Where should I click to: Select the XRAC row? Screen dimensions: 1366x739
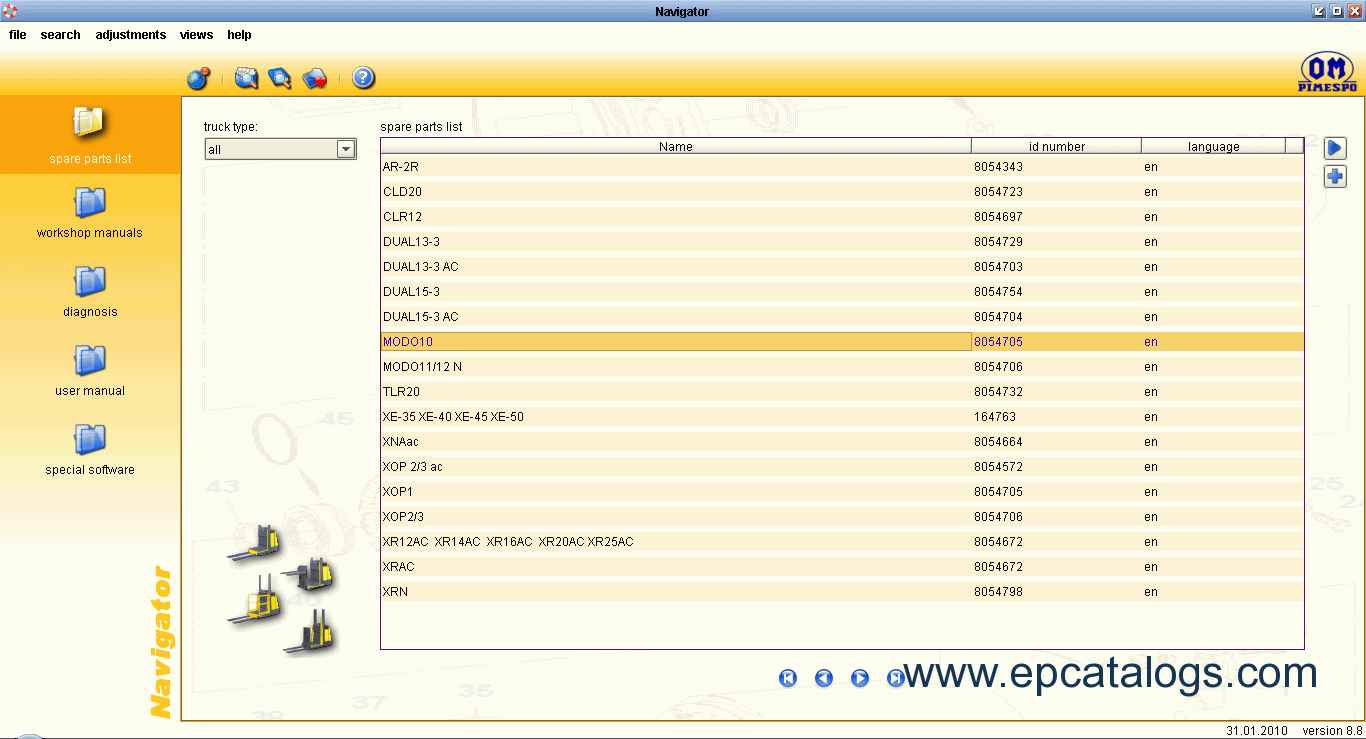pyautogui.click(x=842, y=567)
